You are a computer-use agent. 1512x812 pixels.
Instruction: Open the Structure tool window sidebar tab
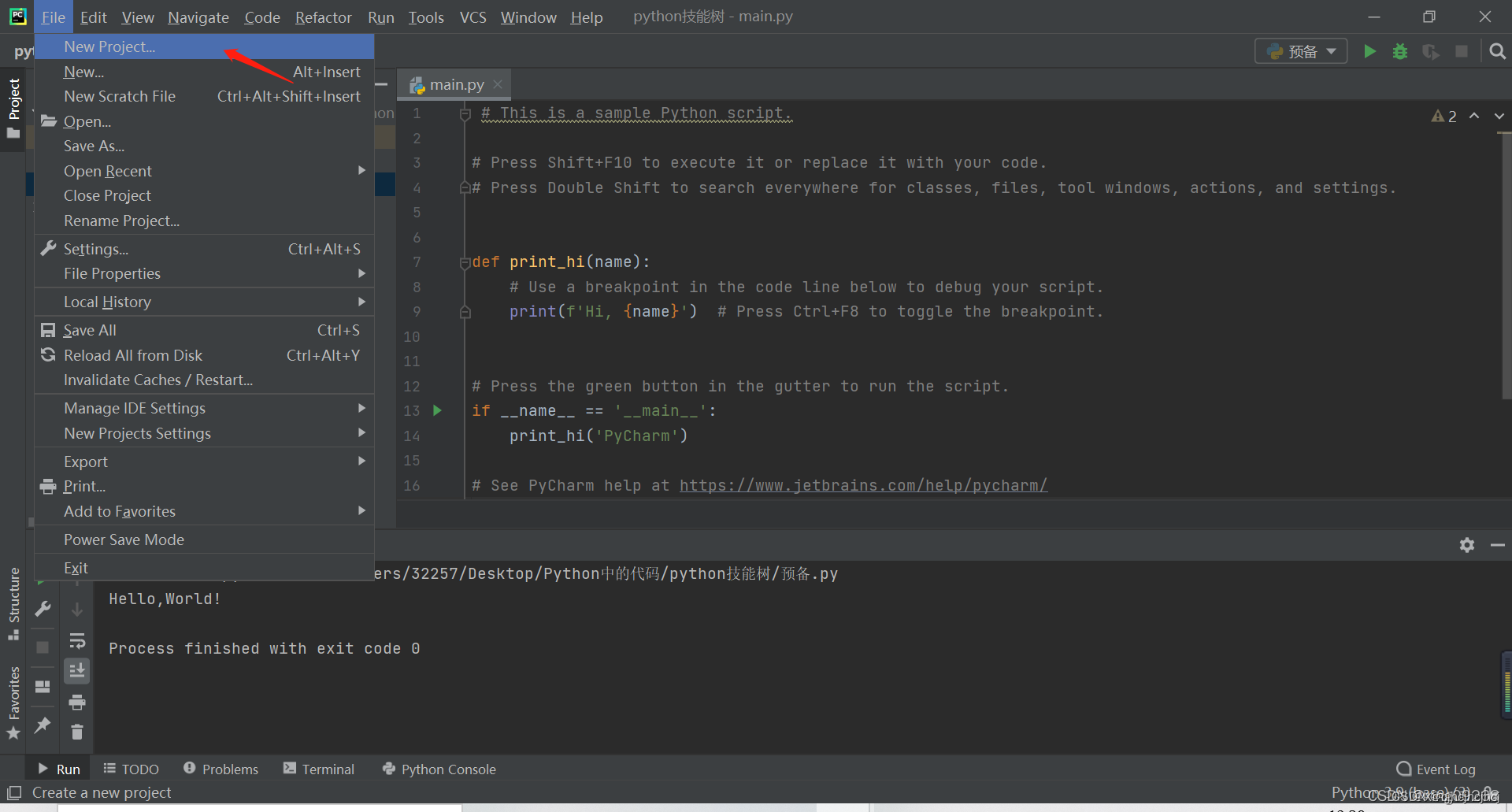(x=13, y=603)
